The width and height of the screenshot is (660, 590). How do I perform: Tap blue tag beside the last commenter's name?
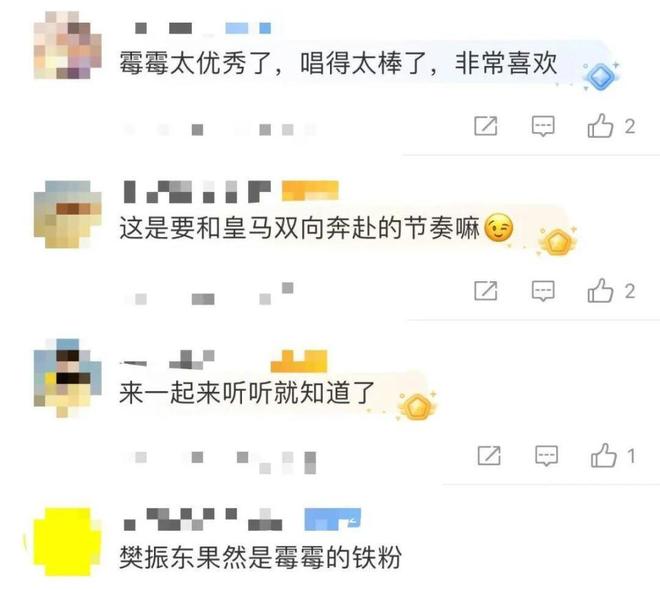click(333, 520)
